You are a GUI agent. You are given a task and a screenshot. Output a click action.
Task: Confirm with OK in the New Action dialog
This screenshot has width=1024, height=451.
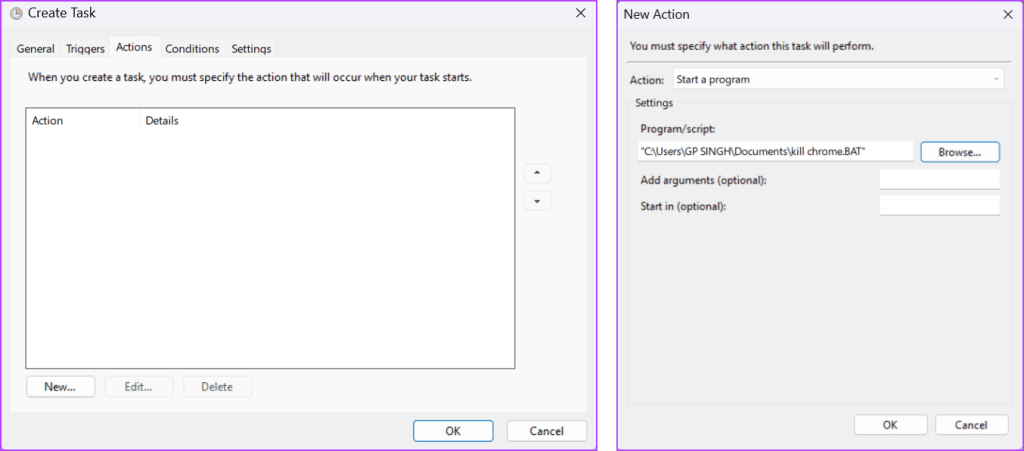click(890, 425)
